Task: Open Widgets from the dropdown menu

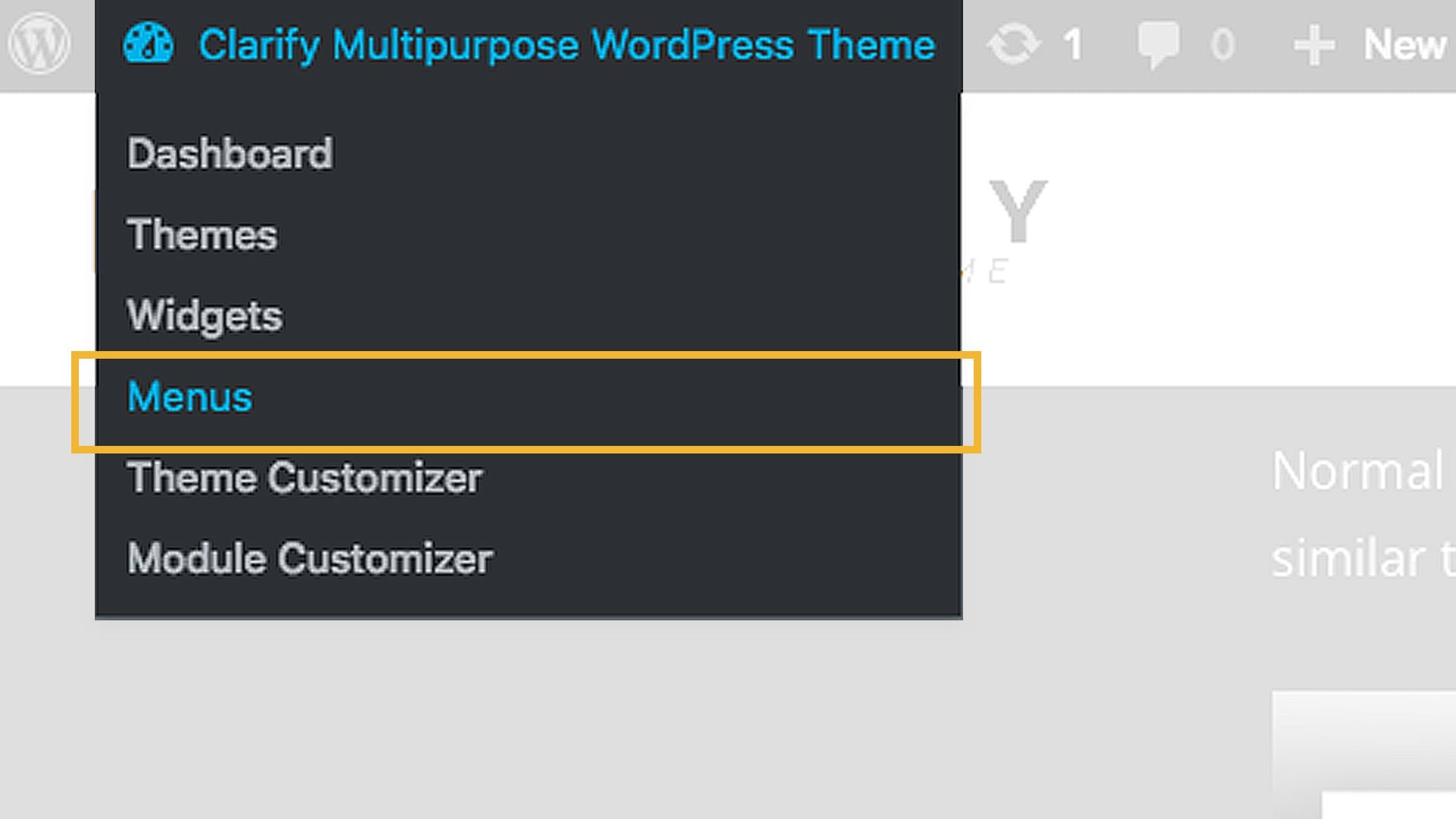Action: point(205,316)
